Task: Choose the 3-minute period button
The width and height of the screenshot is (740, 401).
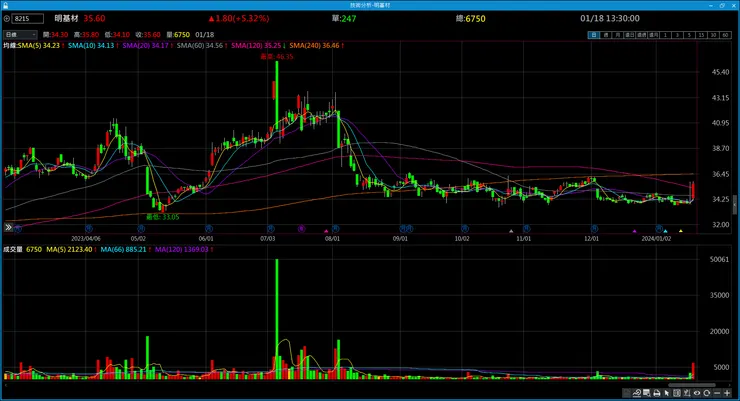Action: click(x=677, y=35)
